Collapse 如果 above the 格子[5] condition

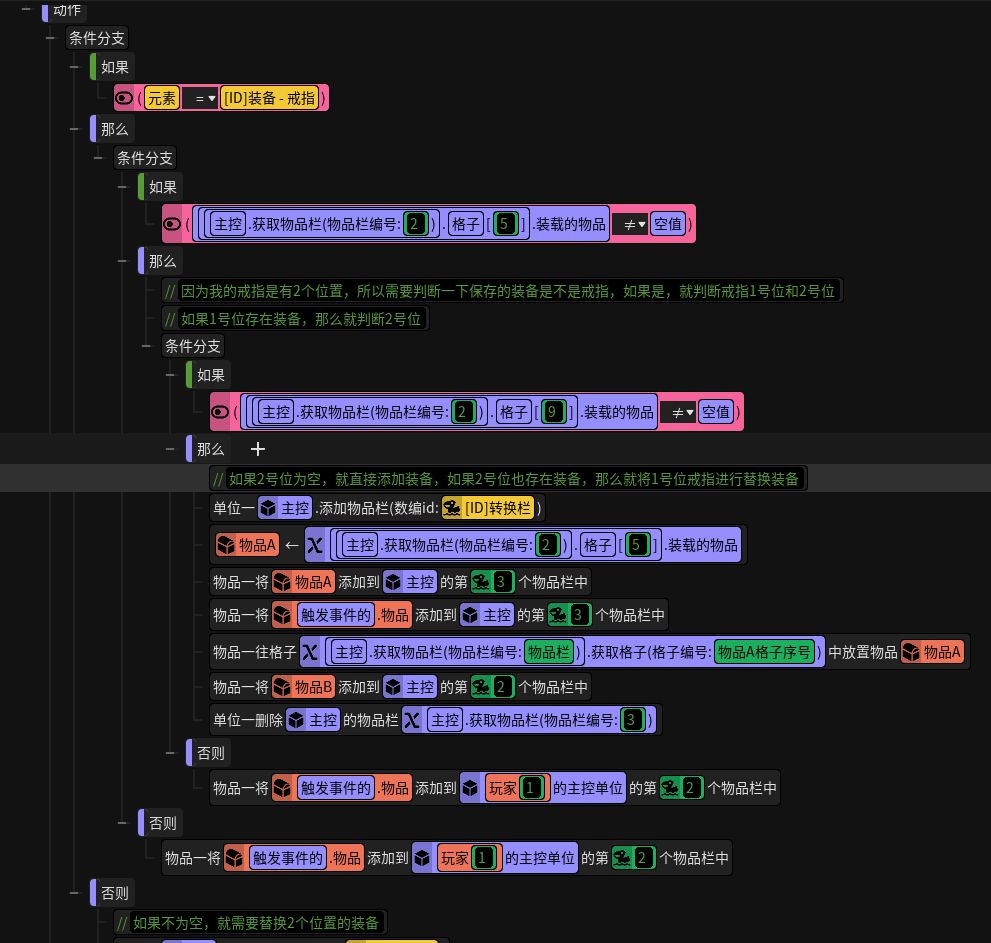click(x=123, y=187)
